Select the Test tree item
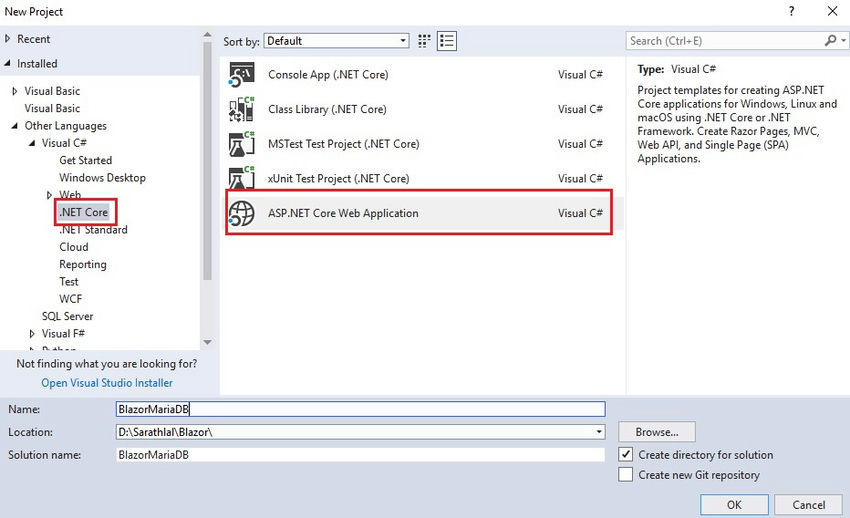This screenshot has height=518, width=850. (69, 282)
